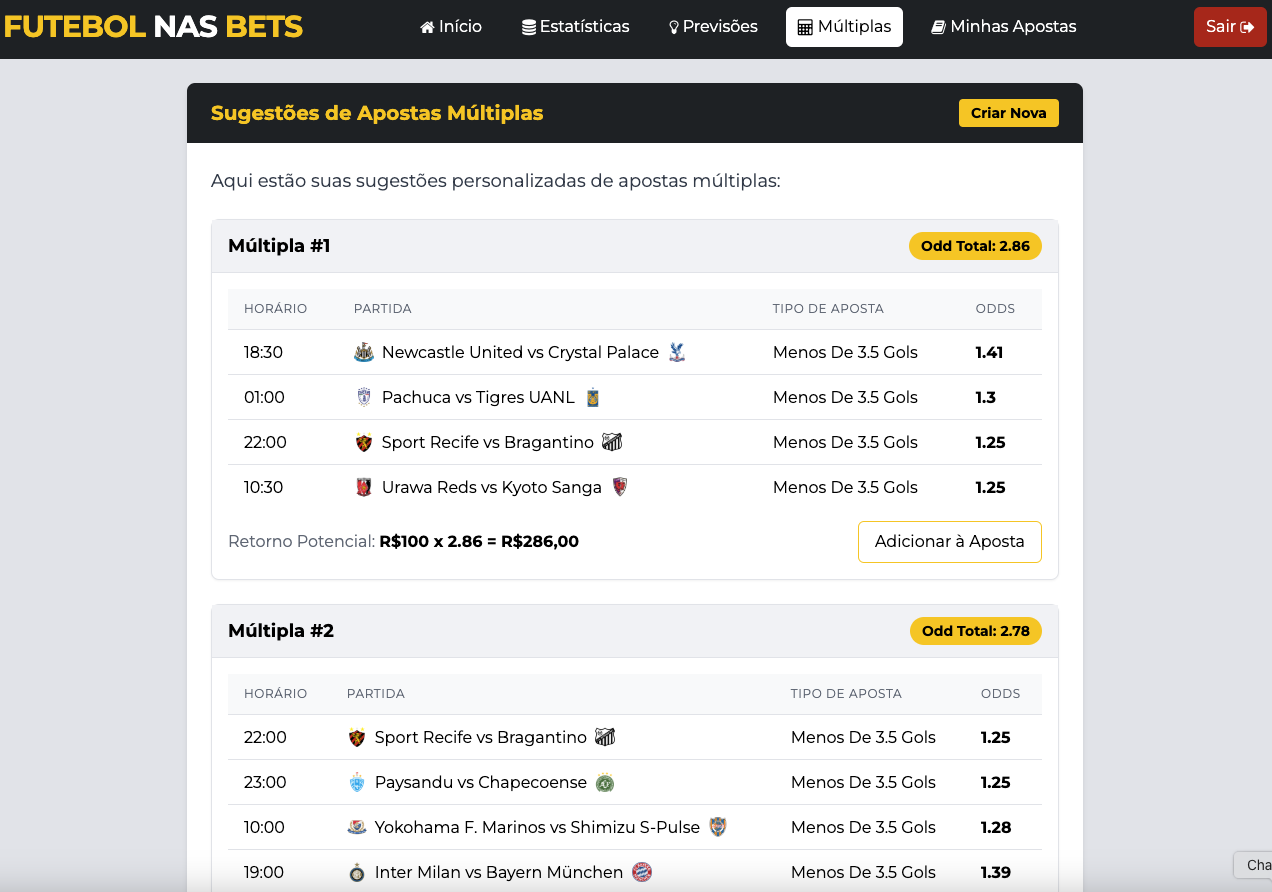The height and width of the screenshot is (892, 1272).
Task: Click the Chapecoense team badge
Action: pos(605,782)
